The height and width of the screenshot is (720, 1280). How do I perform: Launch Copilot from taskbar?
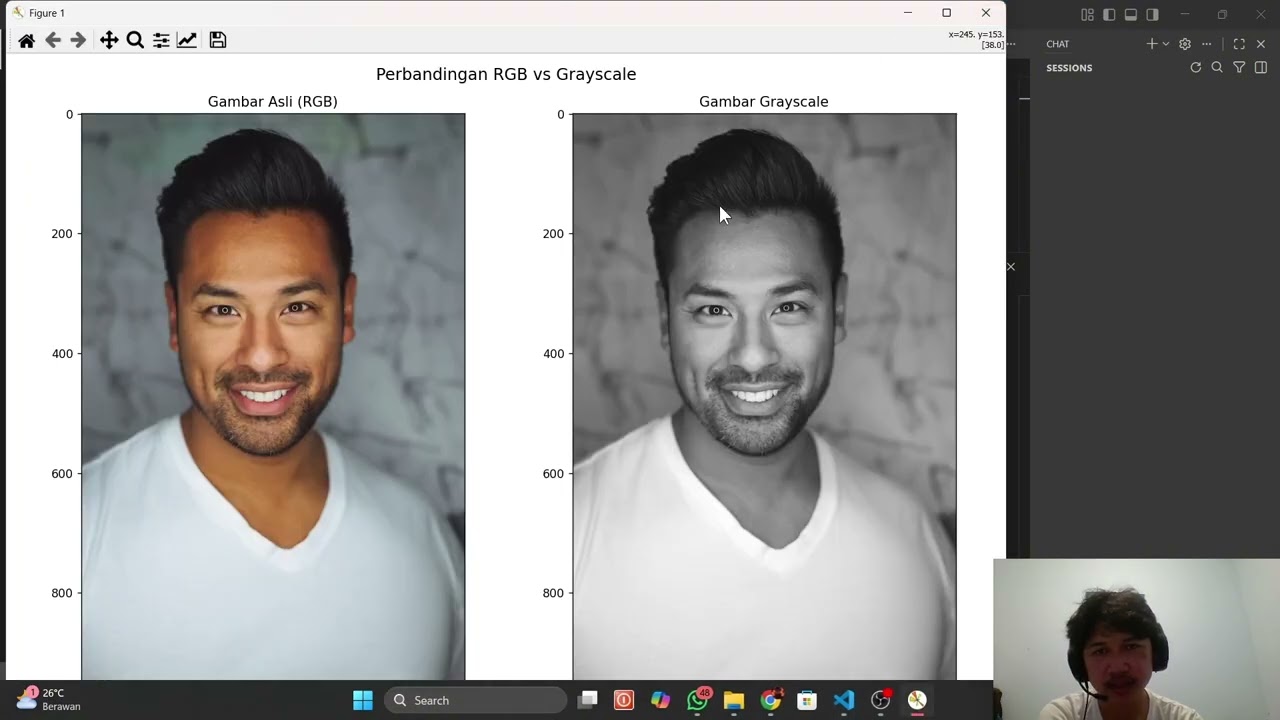[x=661, y=700]
